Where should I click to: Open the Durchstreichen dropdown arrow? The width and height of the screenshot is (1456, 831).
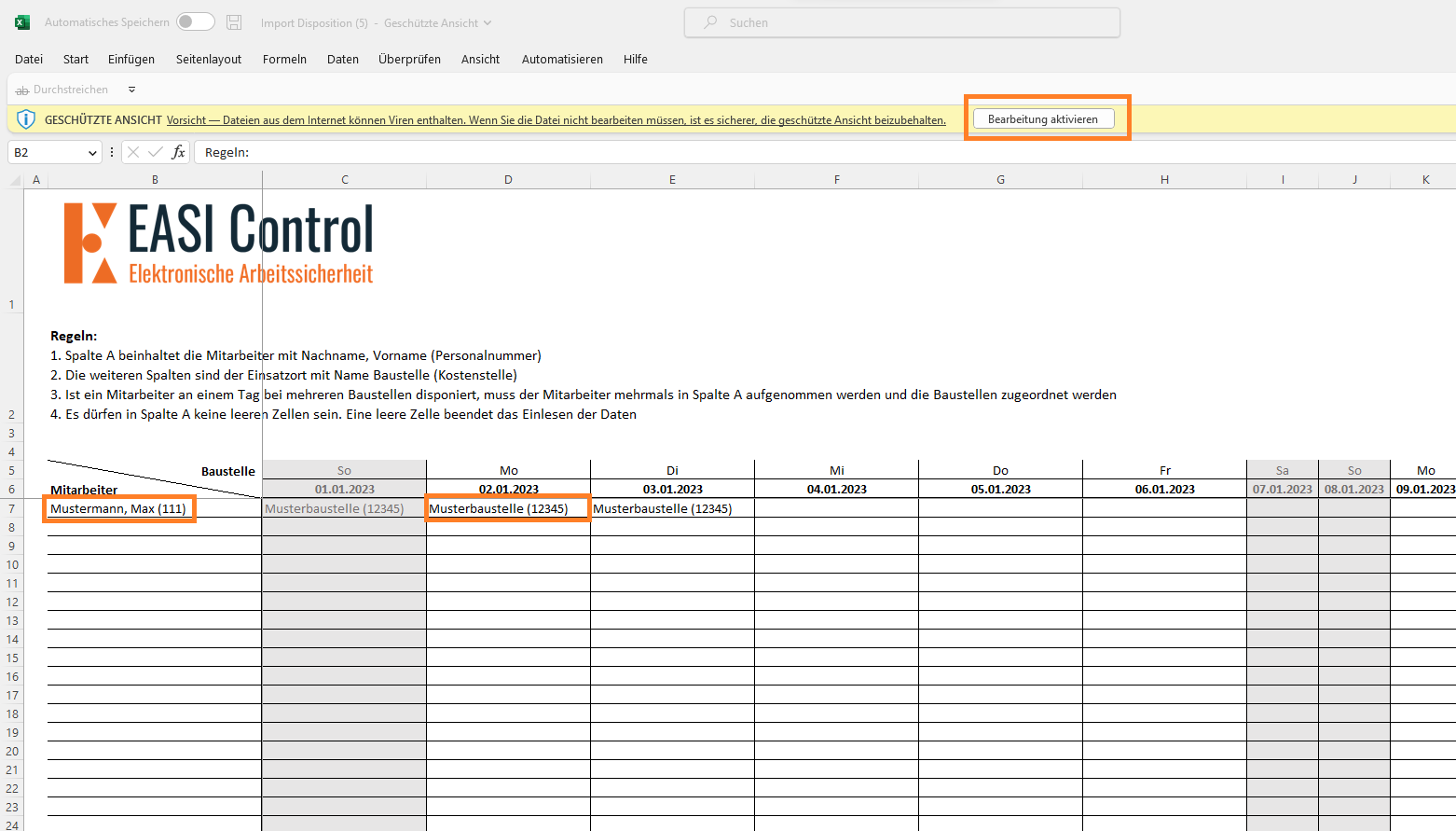pos(131,89)
